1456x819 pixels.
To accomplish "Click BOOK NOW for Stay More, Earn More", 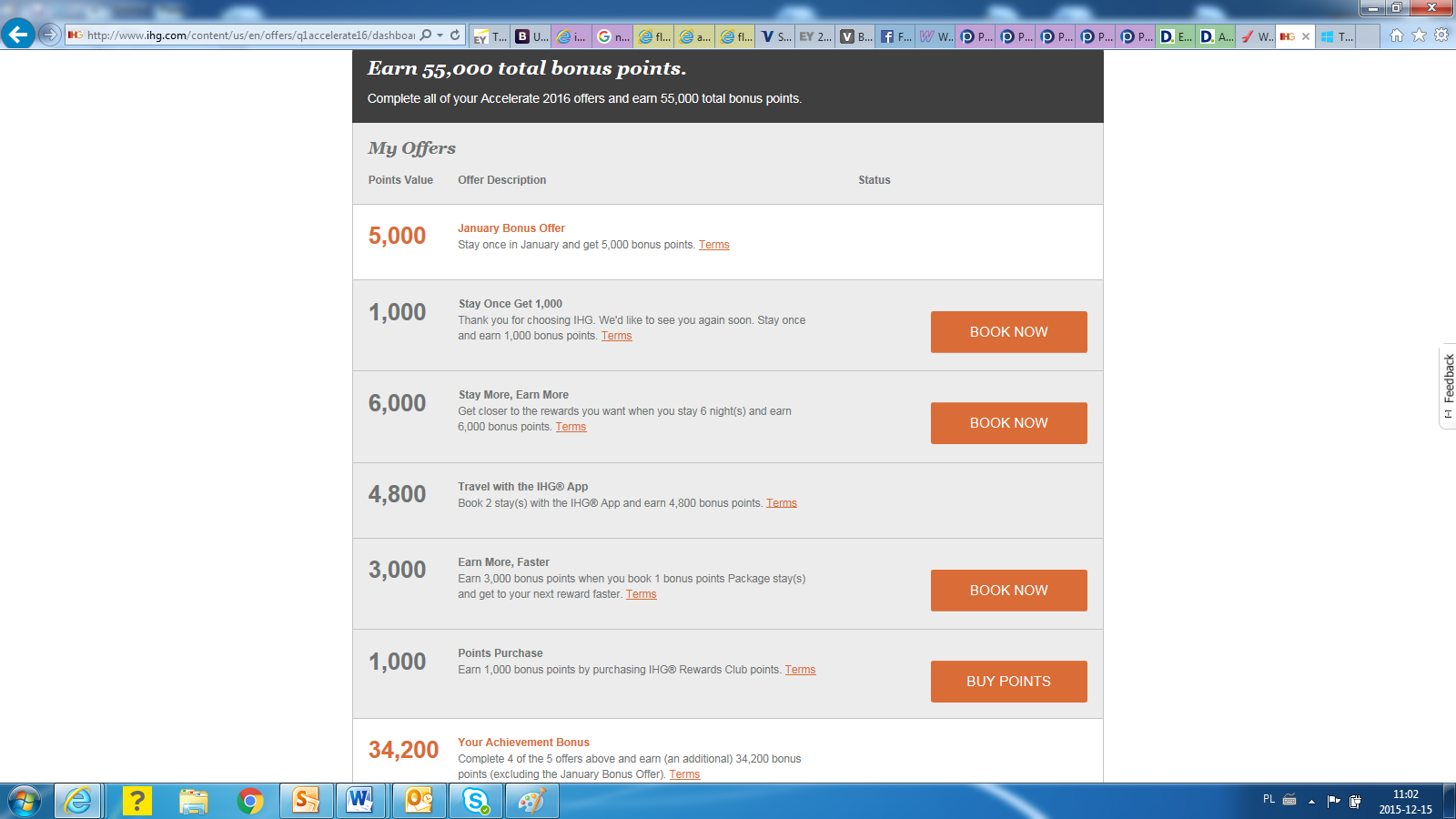I will [x=1008, y=423].
